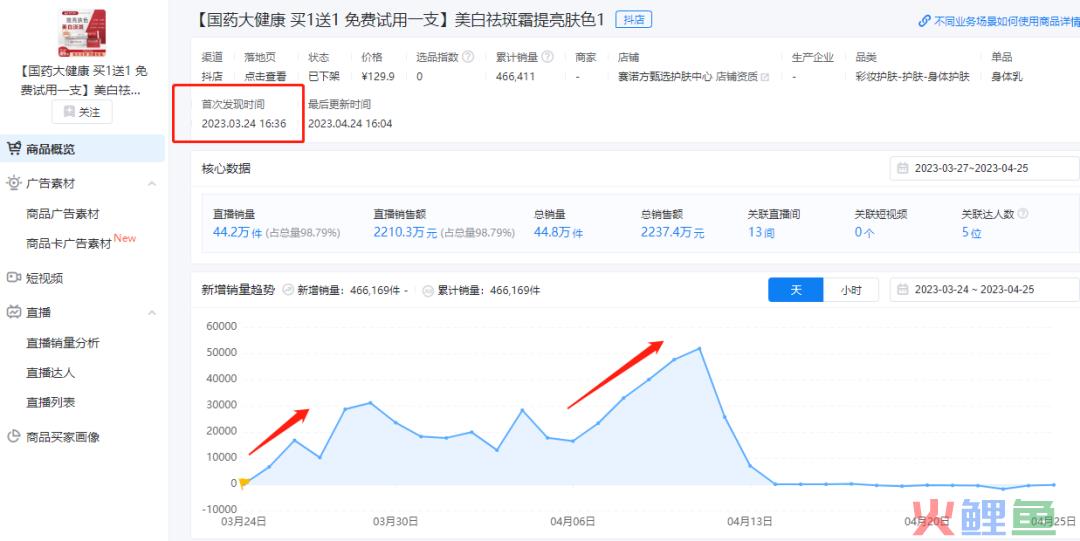This screenshot has width=1080, height=541.
Task: Click 身体乳 单品 value
Action: coord(1006,76)
